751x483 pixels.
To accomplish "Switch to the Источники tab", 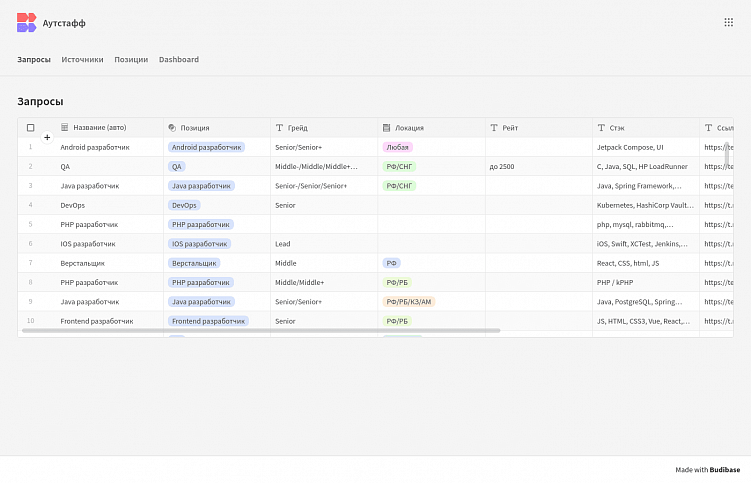I will (x=82, y=59).
